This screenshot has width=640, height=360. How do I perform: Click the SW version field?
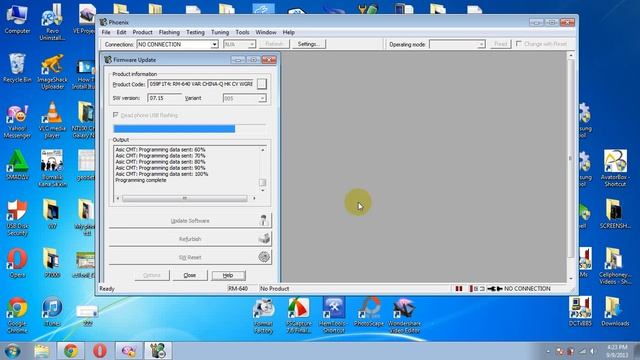pyautogui.click(x=164, y=98)
